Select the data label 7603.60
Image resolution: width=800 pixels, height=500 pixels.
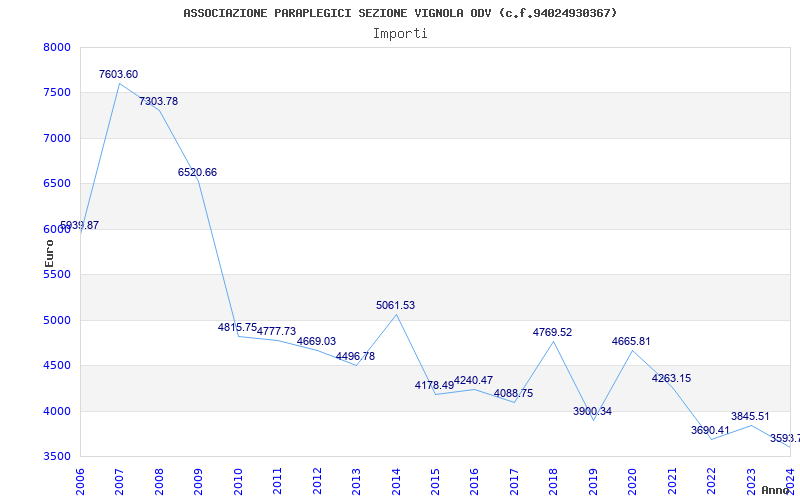118,74
